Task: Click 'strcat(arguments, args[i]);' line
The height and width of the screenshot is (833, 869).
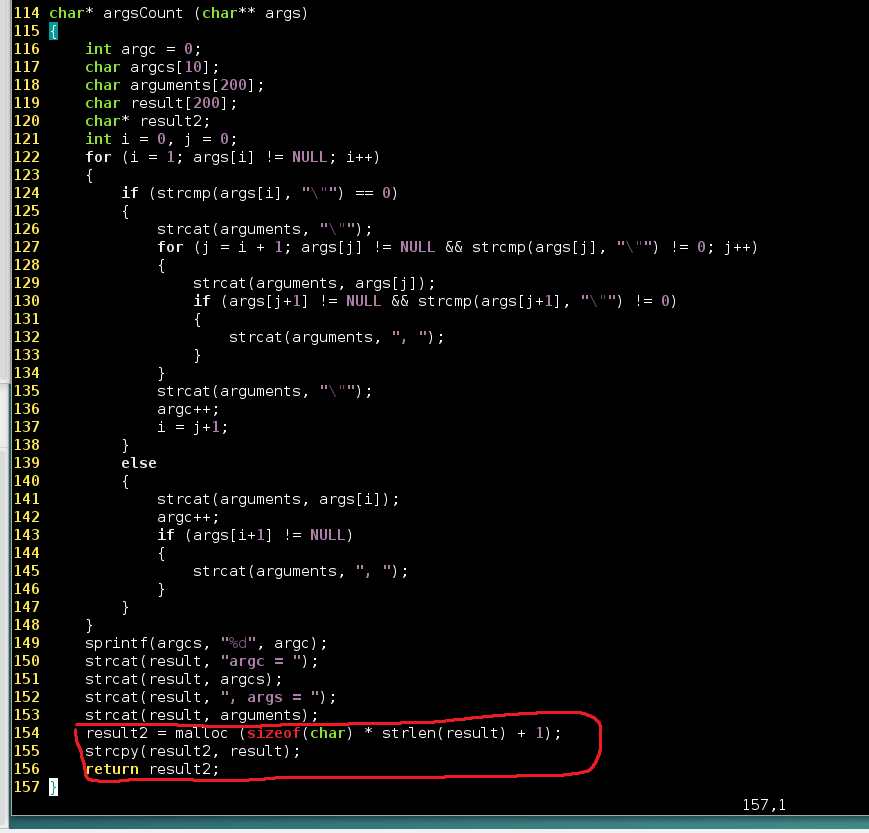Action: (x=278, y=499)
